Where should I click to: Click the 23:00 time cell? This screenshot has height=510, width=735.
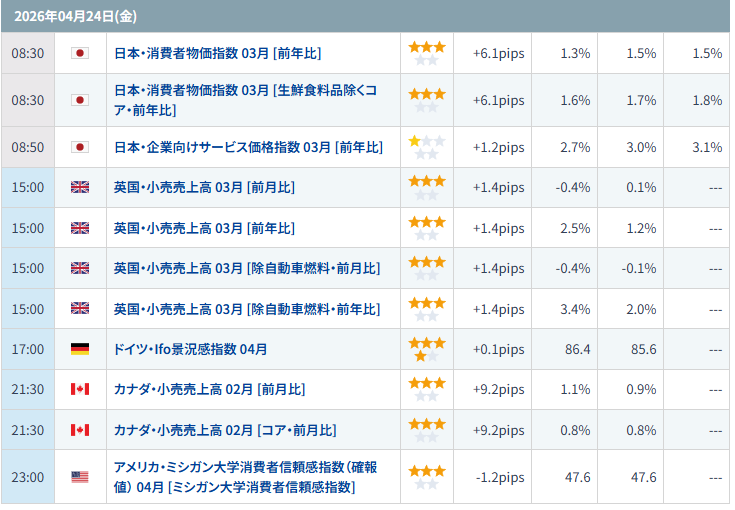[27, 477]
